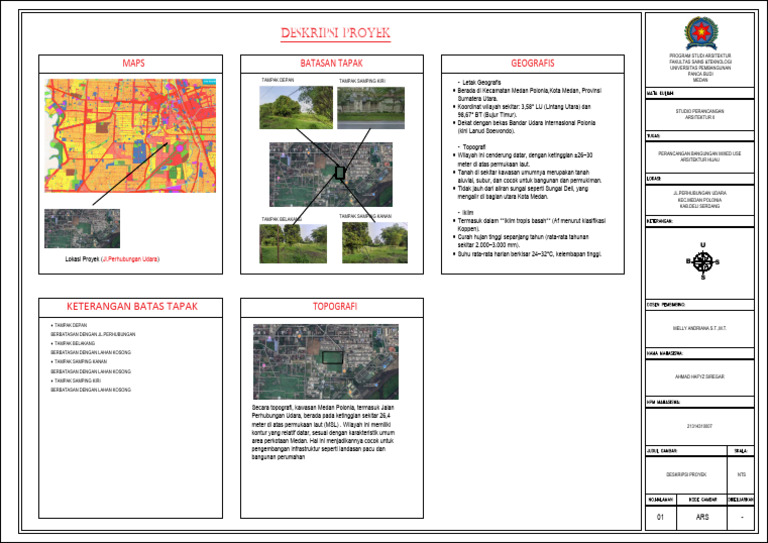This screenshot has width=768, height=543.
Task: Select the KETERANGAN BATAS TAPAK heading
Action: click(x=132, y=307)
